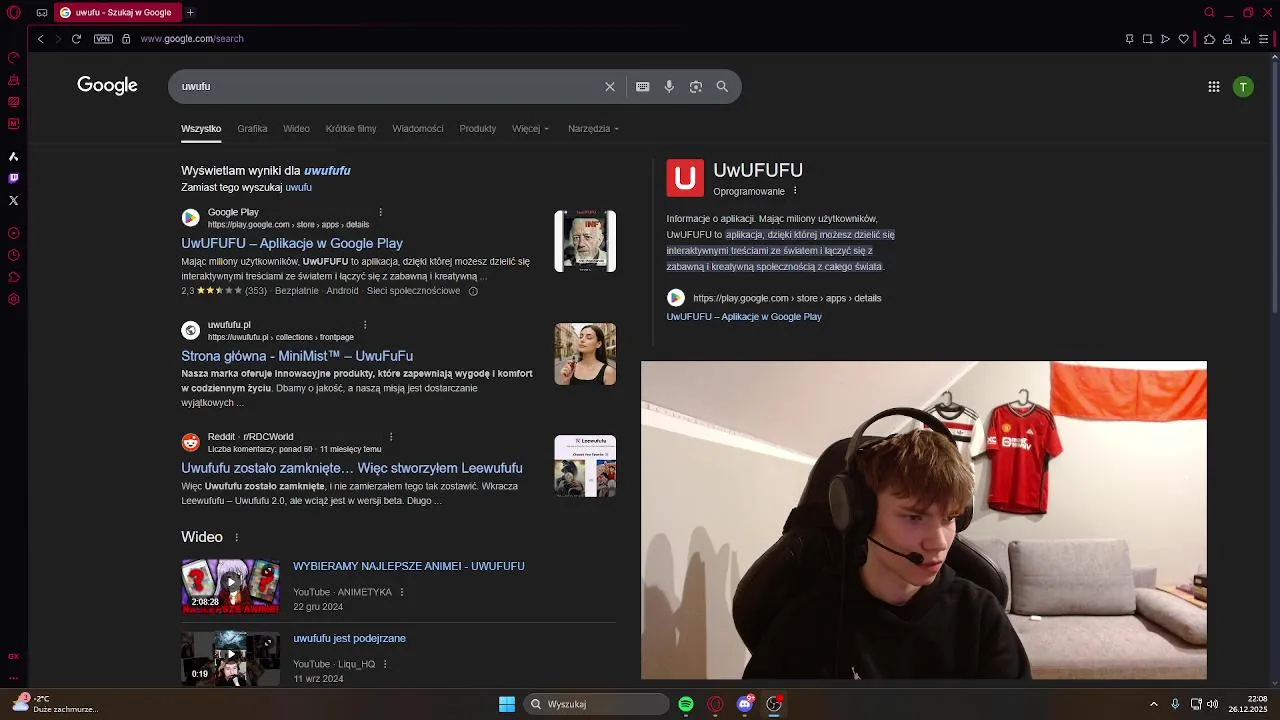Open the on-screen keyboard input tool
The height and width of the screenshot is (720, 1280).
point(643,87)
